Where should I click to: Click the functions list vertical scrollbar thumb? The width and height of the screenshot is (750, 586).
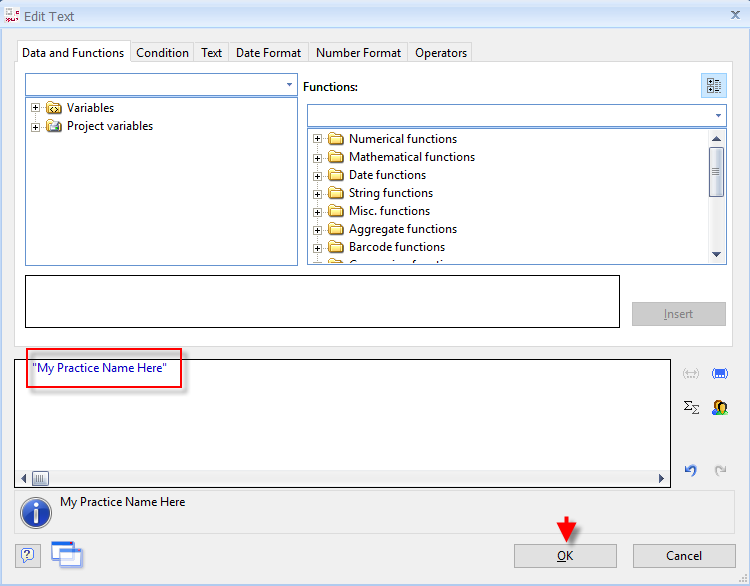(716, 171)
